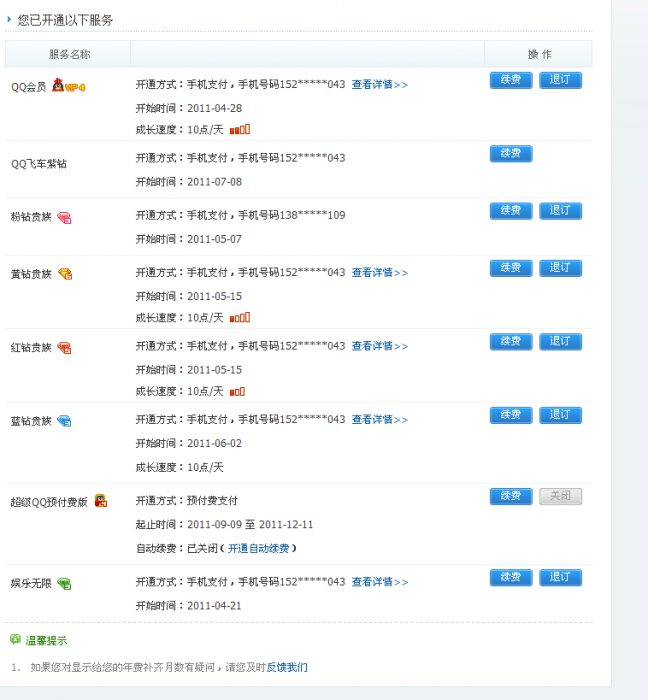Image resolution: width=648 pixels, height=700 pixels.
Task: Renew 娱乐无限 with 续费 button
Action: (511, 578)
